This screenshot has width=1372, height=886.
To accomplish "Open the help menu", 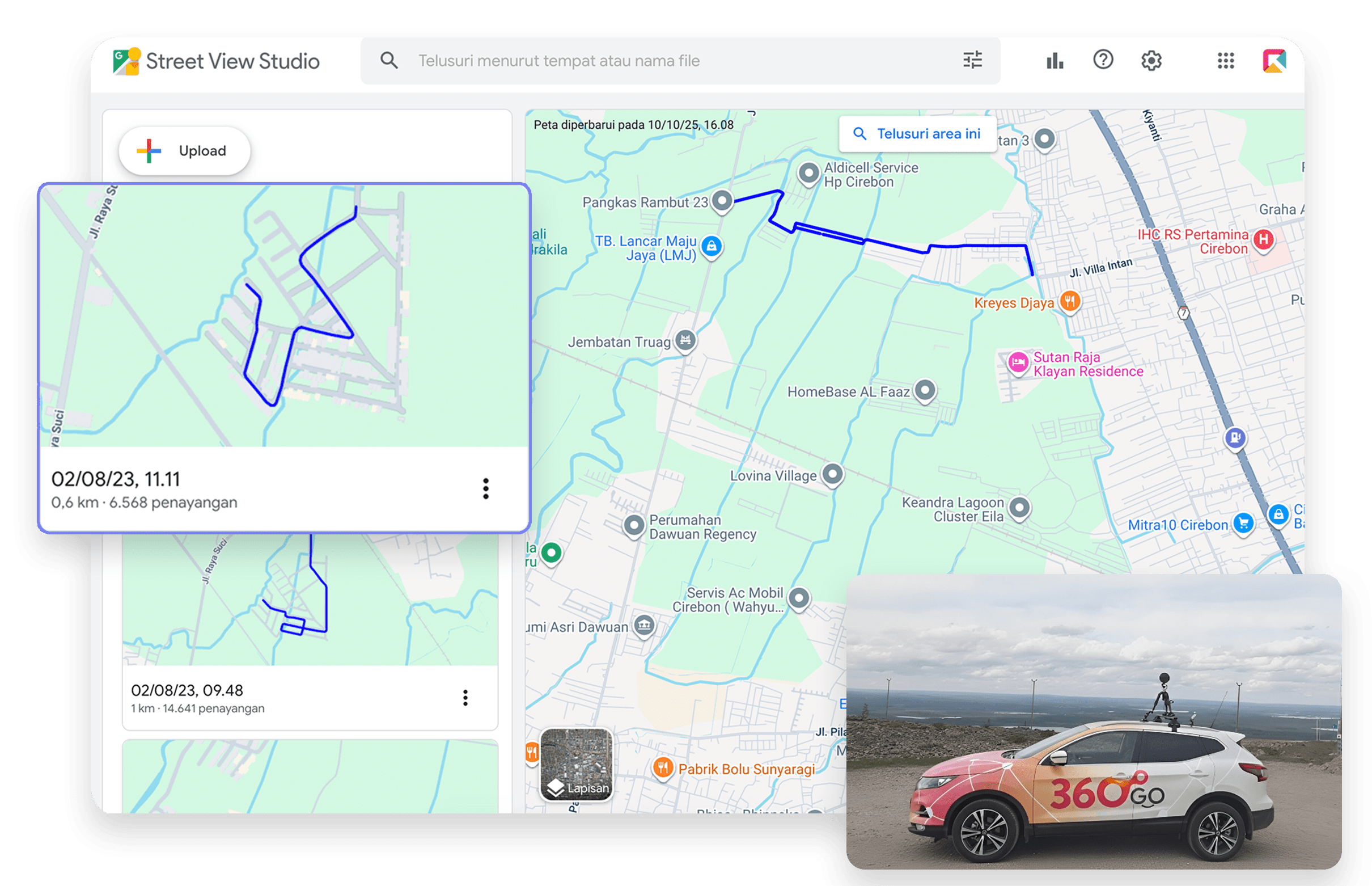I will click(1103, 60).
